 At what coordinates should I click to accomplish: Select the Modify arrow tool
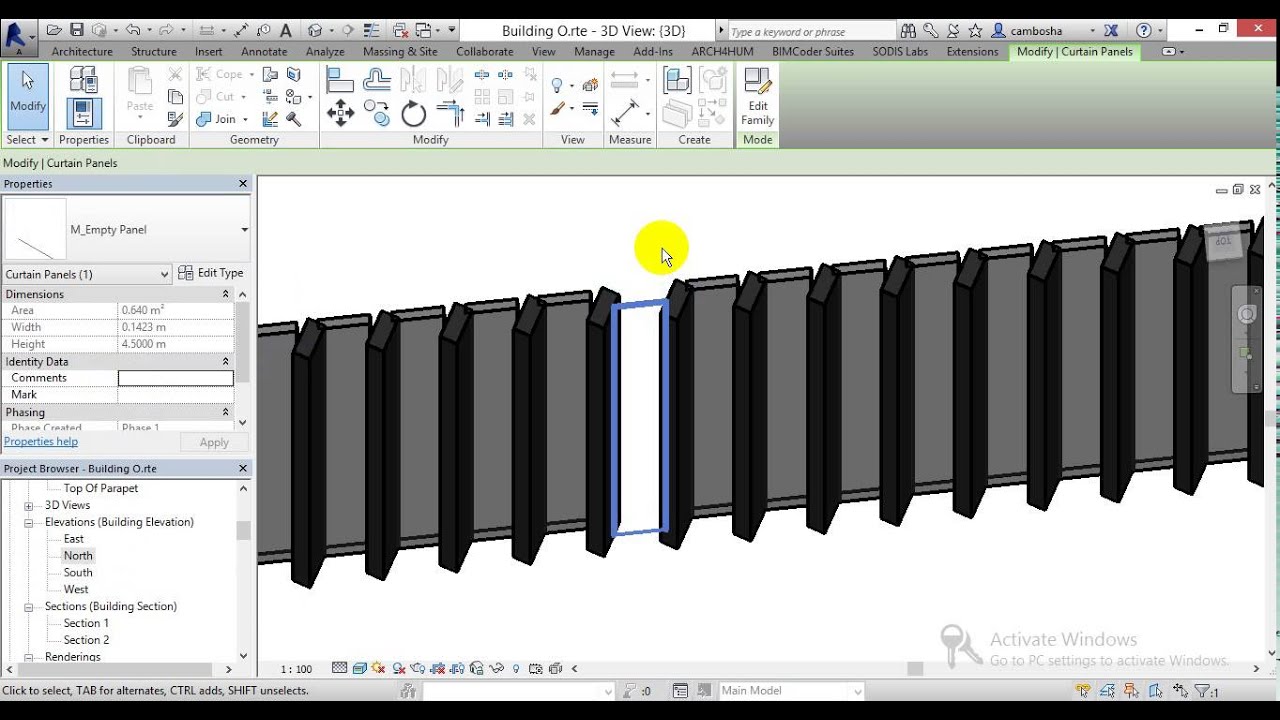[27, 95]
